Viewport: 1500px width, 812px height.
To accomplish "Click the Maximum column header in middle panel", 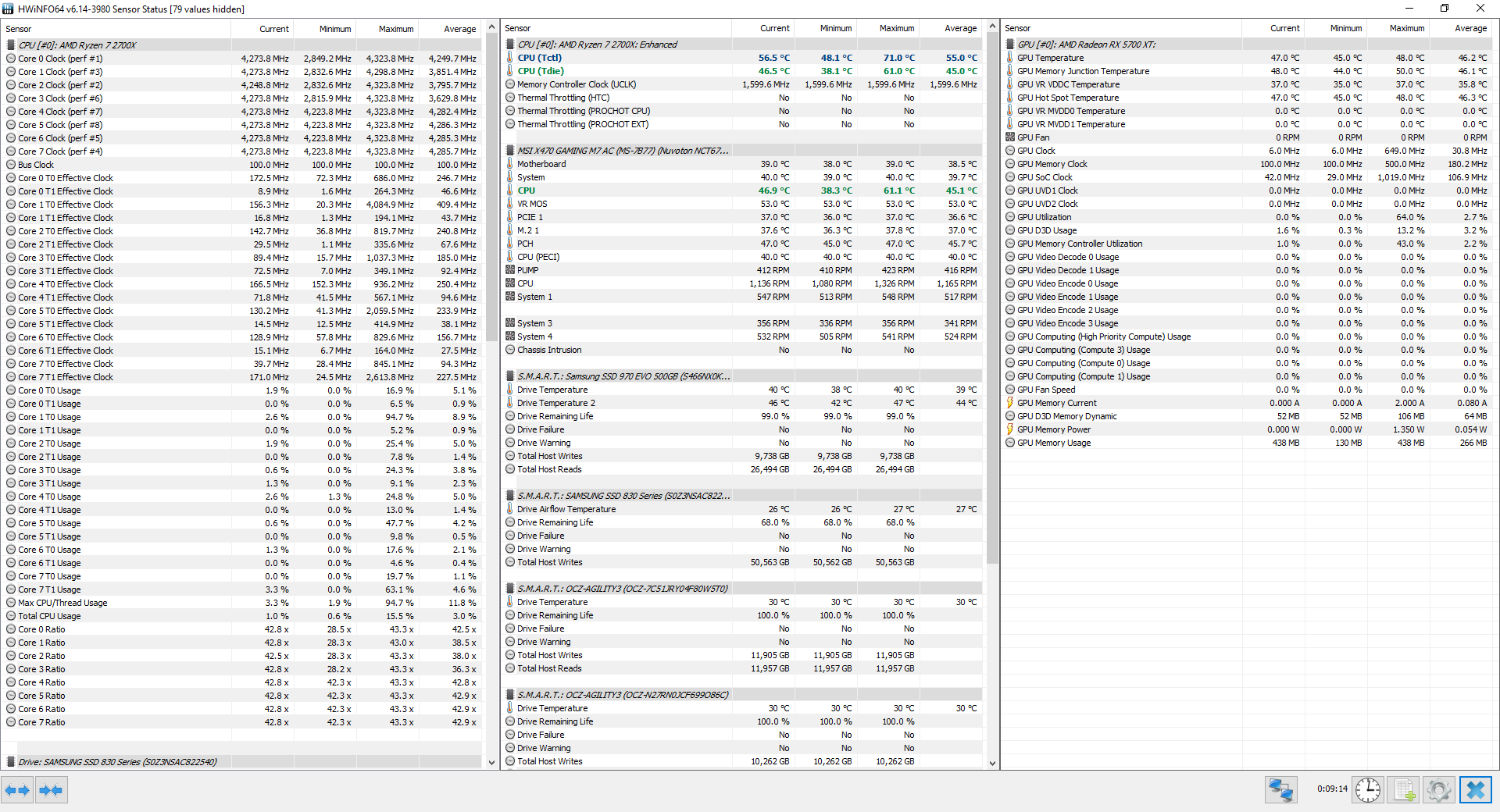I will pyautogui.click(x=887, y=28).
